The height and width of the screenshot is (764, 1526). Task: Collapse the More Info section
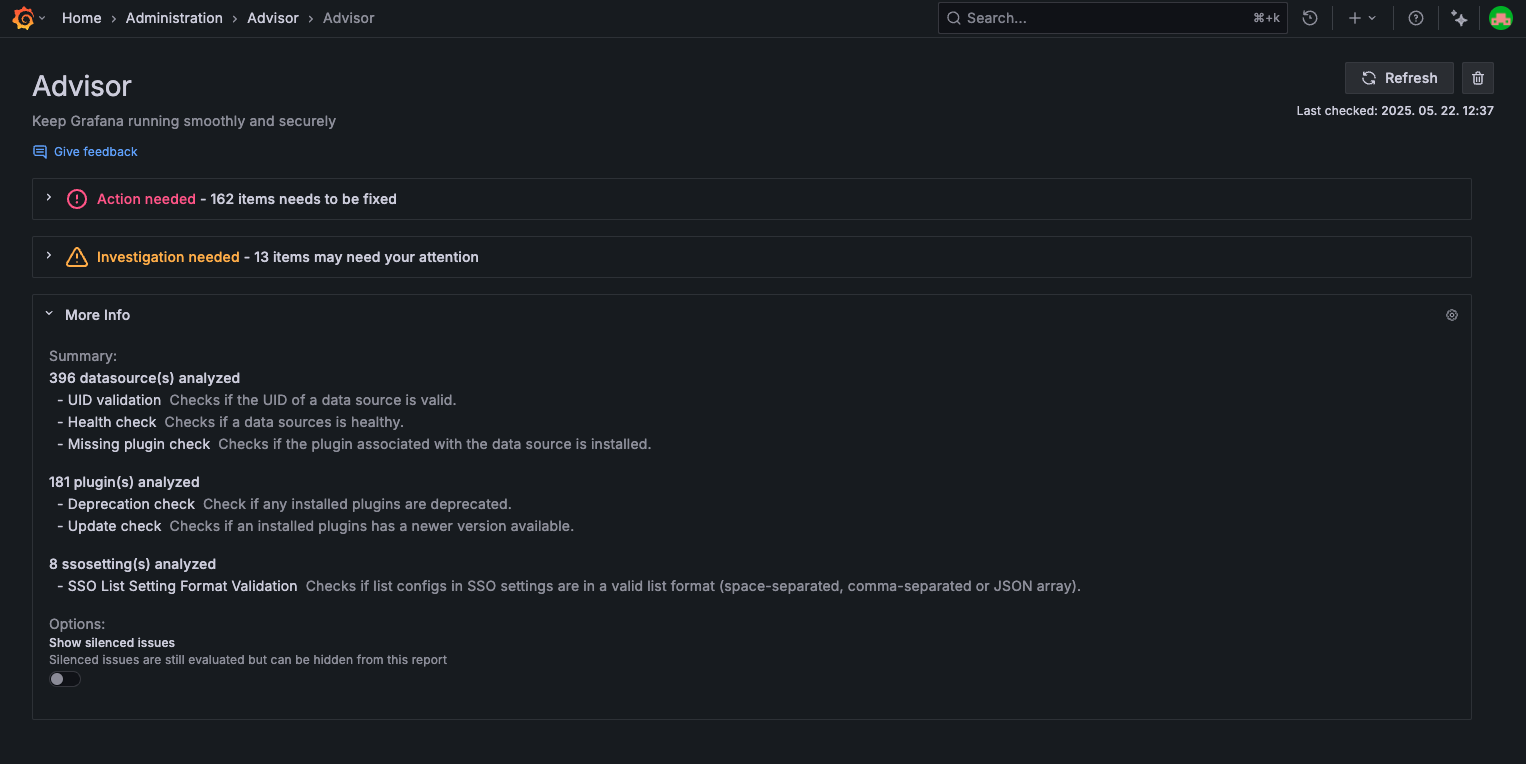(x=49, y=312)
